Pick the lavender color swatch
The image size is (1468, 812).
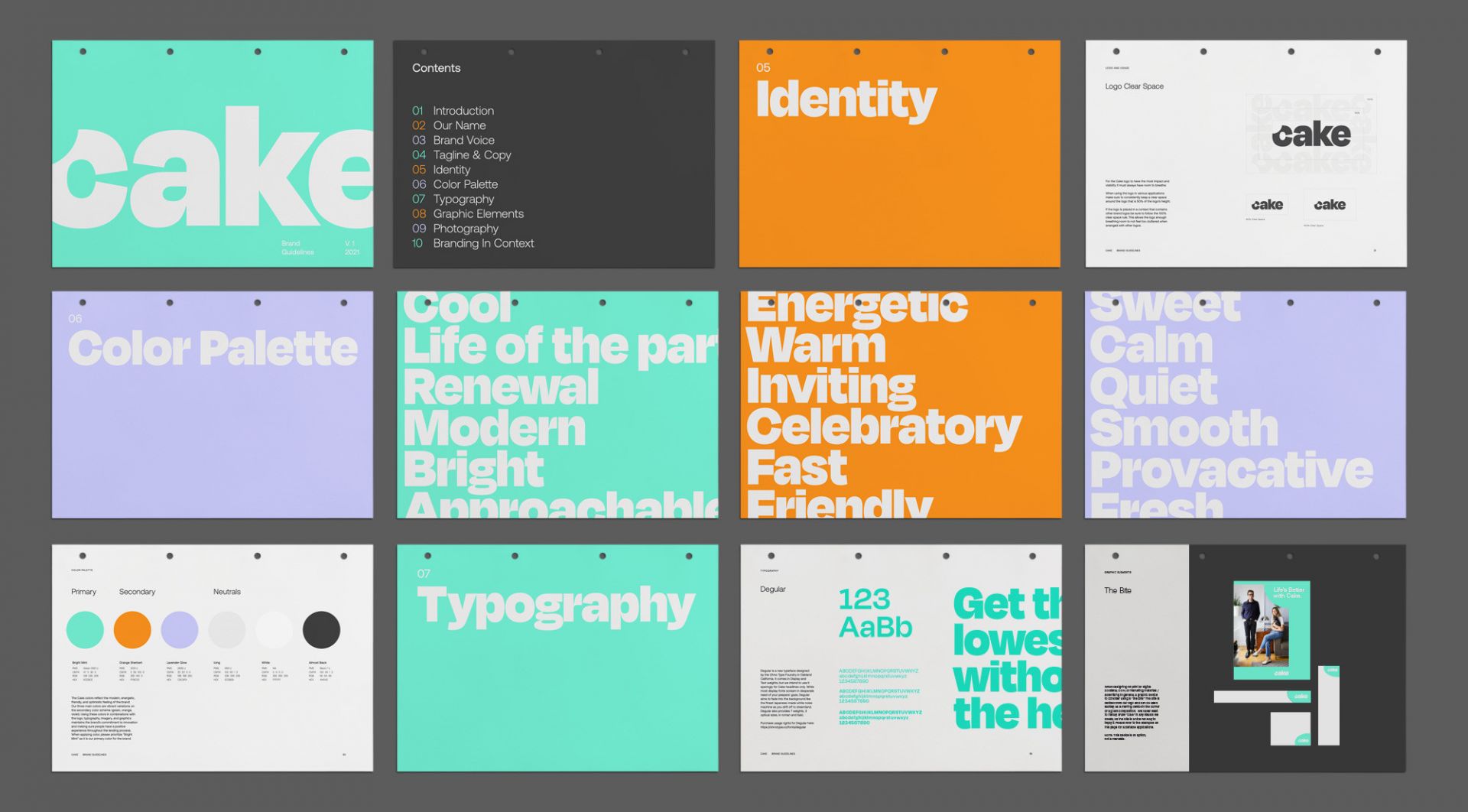click(180, 630)
